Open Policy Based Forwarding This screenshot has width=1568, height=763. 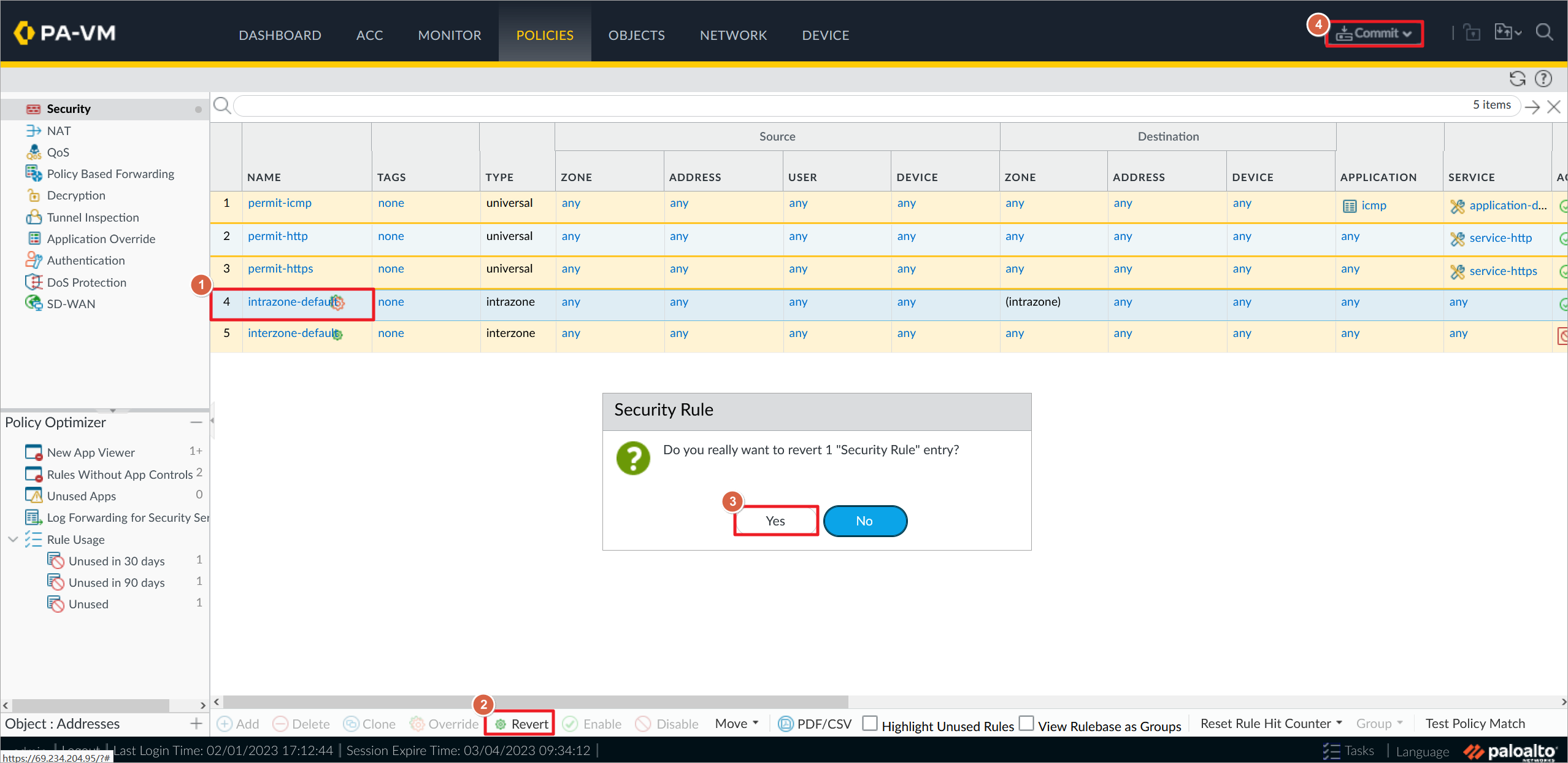pyautogui.click(x=110, y=174)
